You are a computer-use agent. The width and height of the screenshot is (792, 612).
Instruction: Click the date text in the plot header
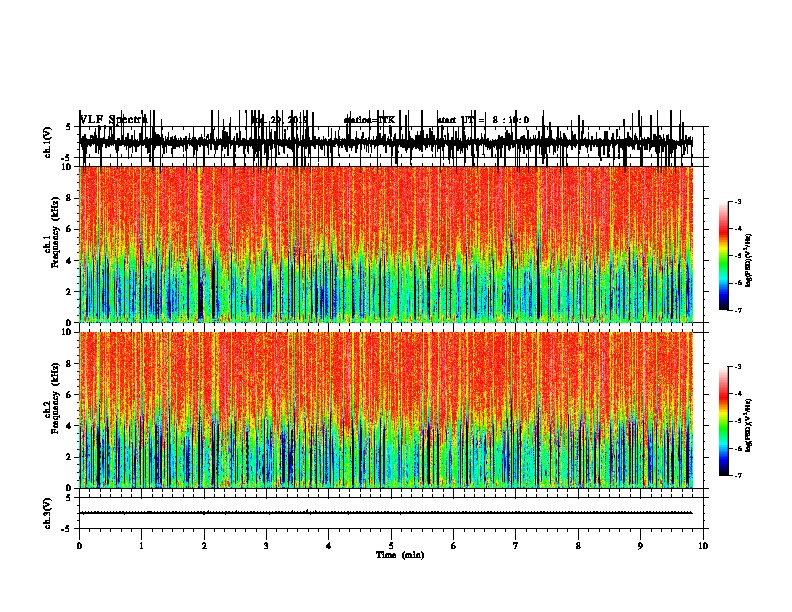[279, 120]
